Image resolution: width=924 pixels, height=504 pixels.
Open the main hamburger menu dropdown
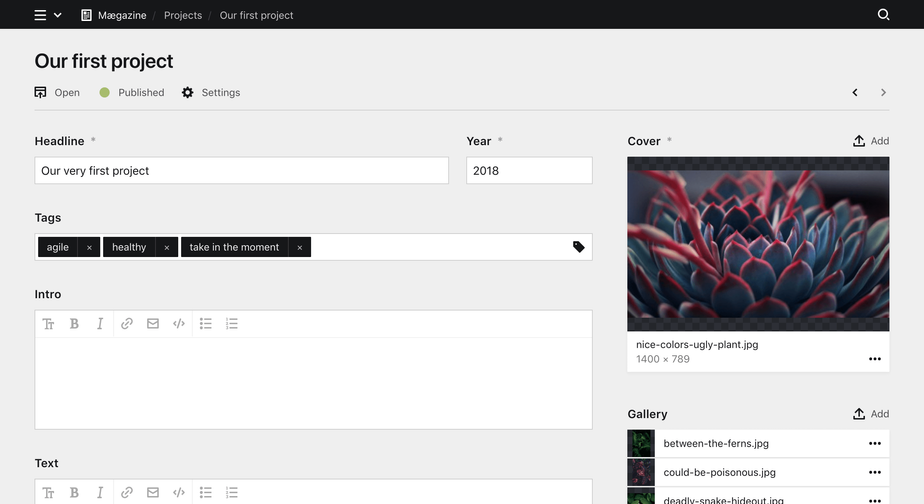(x=47, y=15)
